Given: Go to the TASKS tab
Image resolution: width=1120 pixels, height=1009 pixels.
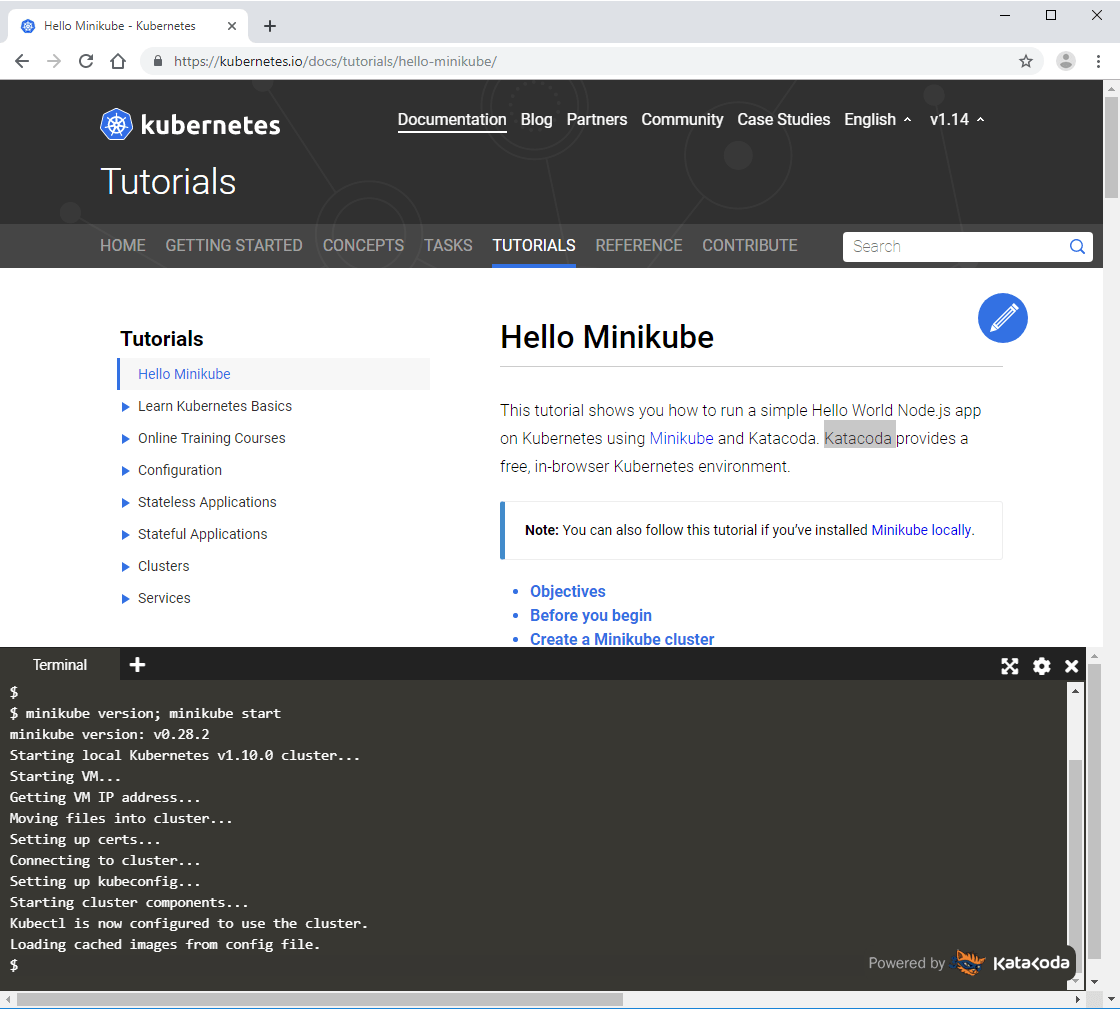Looking at the screenshot, I should [449, 246].
